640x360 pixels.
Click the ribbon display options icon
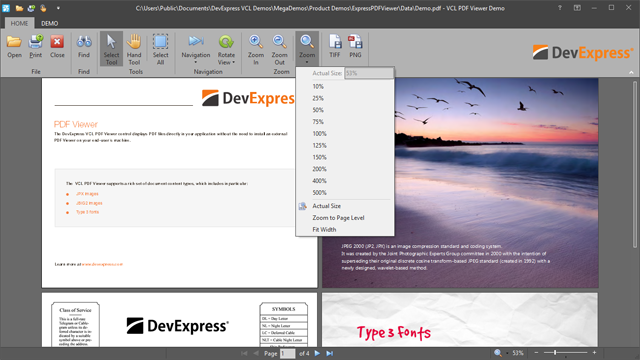[x=577, y=8]
